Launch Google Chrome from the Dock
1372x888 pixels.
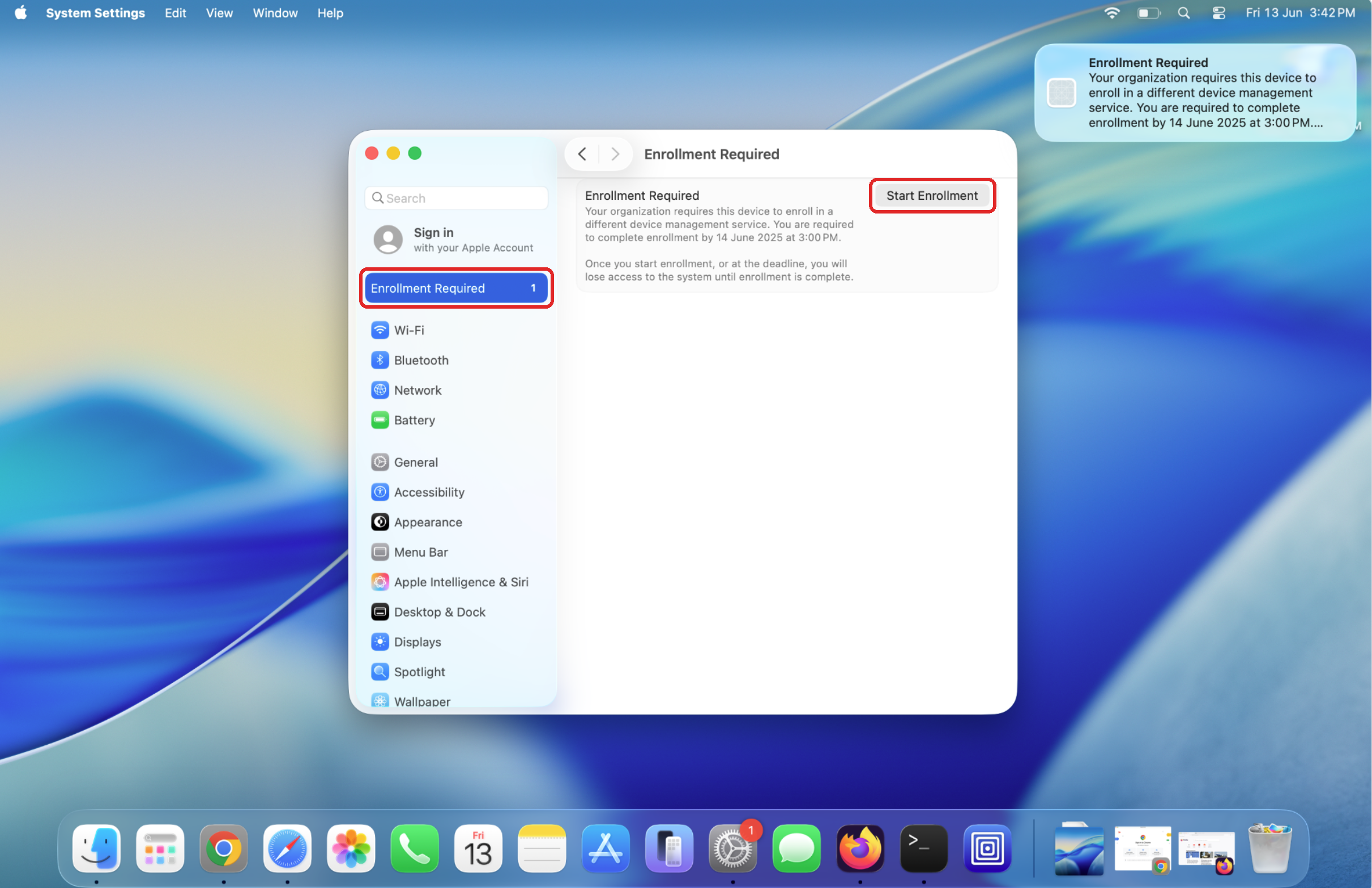(x=224, y=848)
